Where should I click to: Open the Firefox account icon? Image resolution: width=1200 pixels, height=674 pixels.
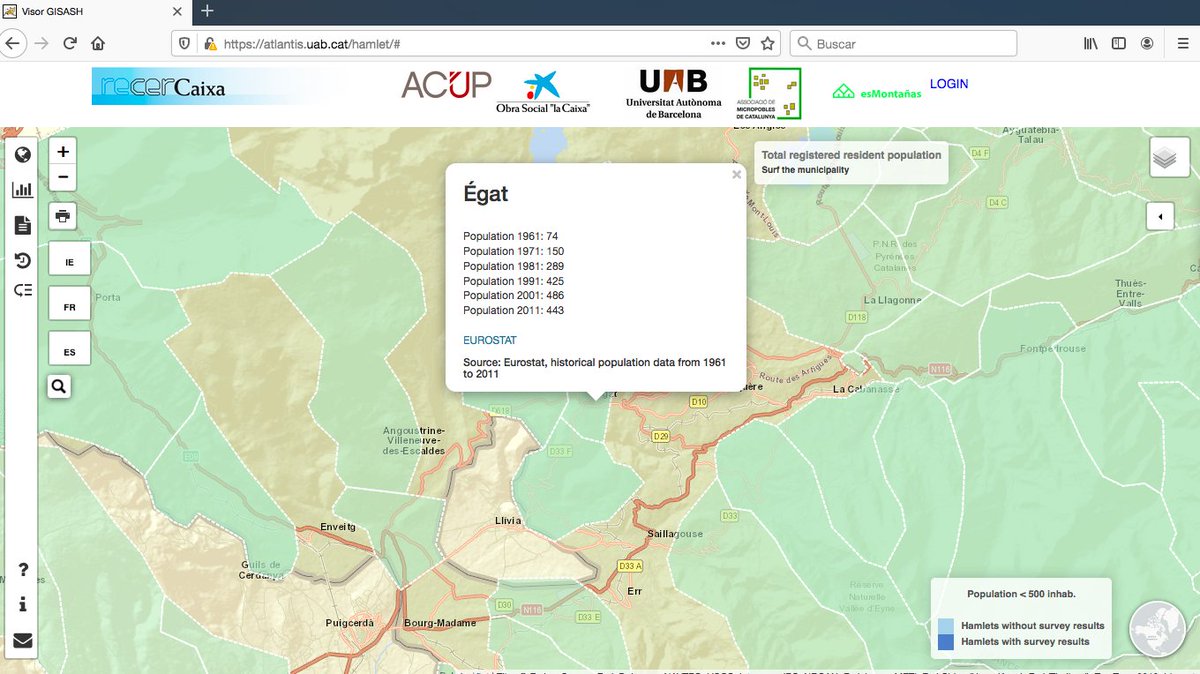click(x=1147, y=44)
